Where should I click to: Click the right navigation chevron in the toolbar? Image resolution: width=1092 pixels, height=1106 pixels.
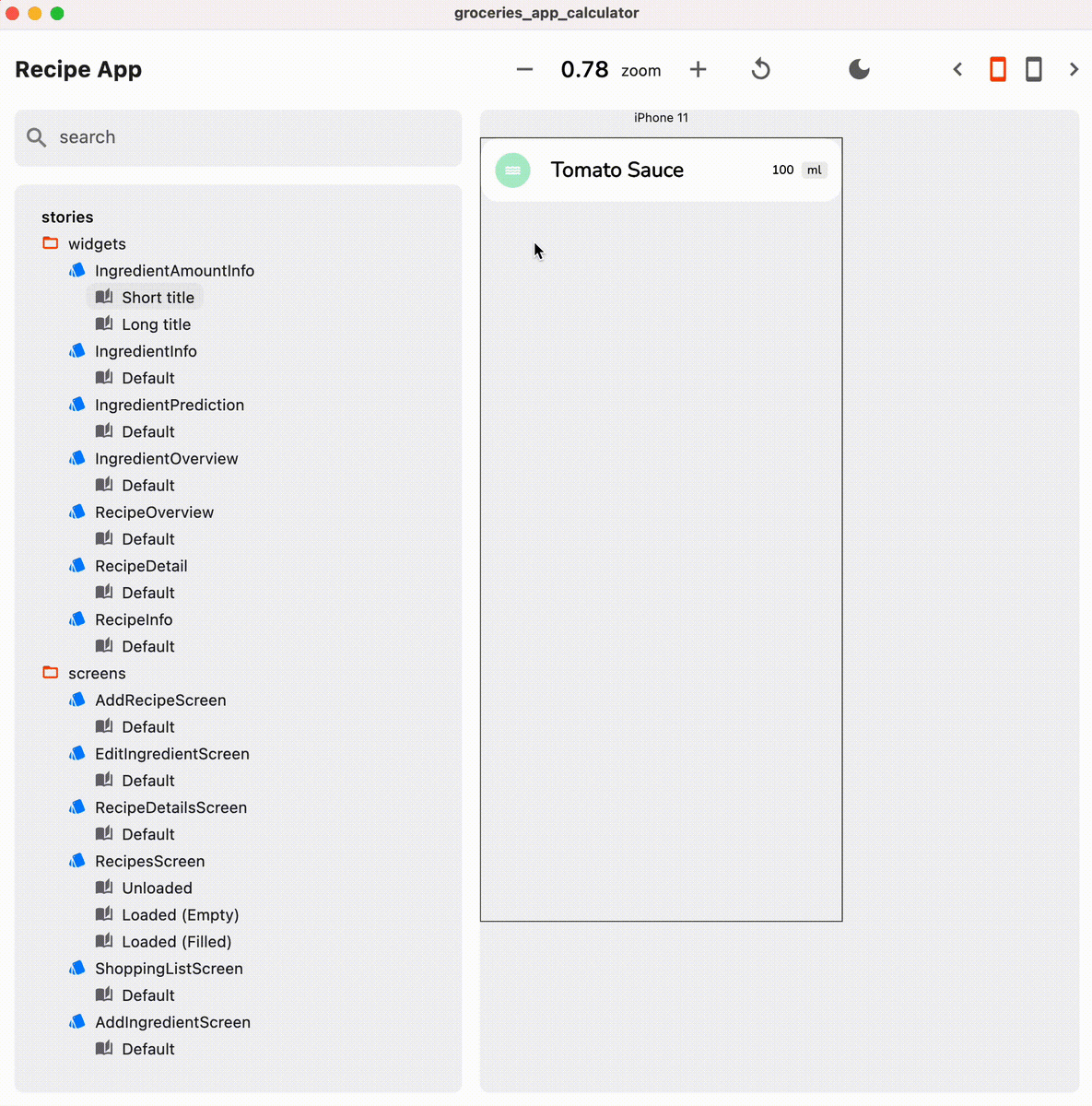(1073, 69)
